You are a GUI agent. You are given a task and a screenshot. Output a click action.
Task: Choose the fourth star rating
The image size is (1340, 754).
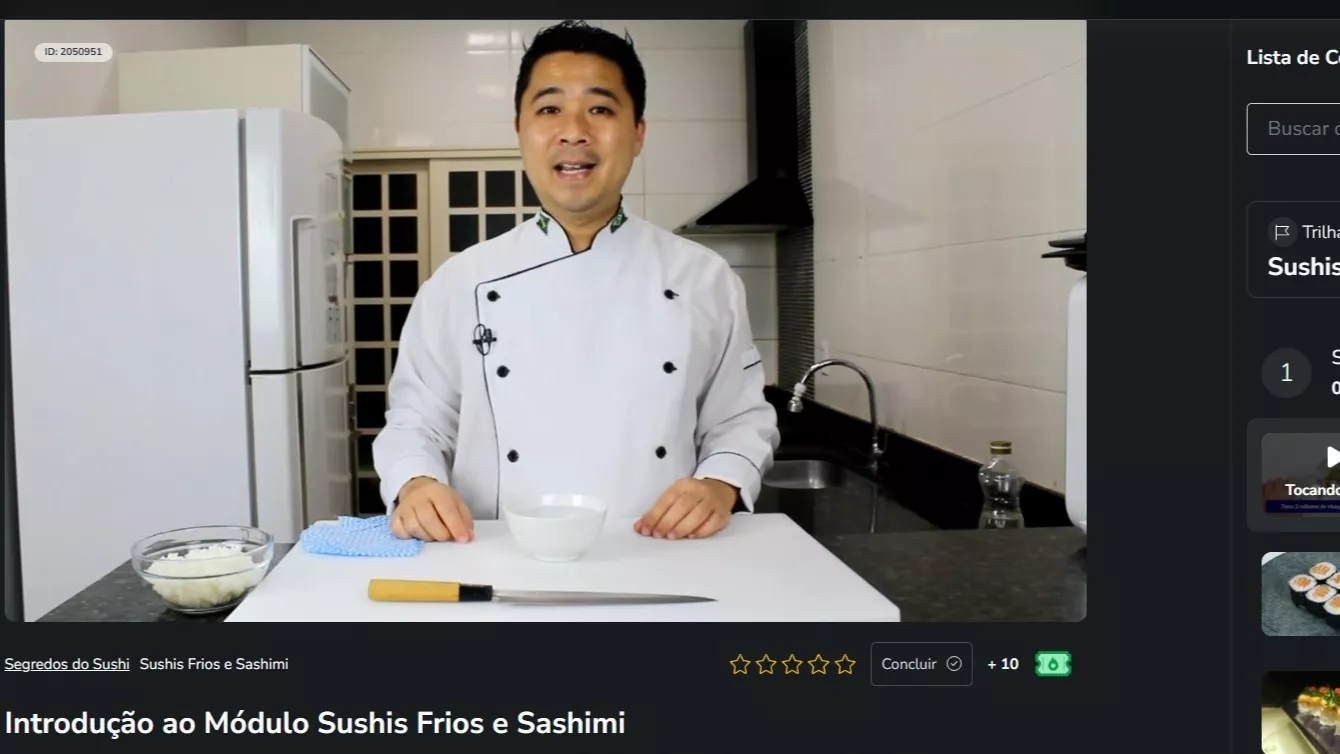point(819,664)
